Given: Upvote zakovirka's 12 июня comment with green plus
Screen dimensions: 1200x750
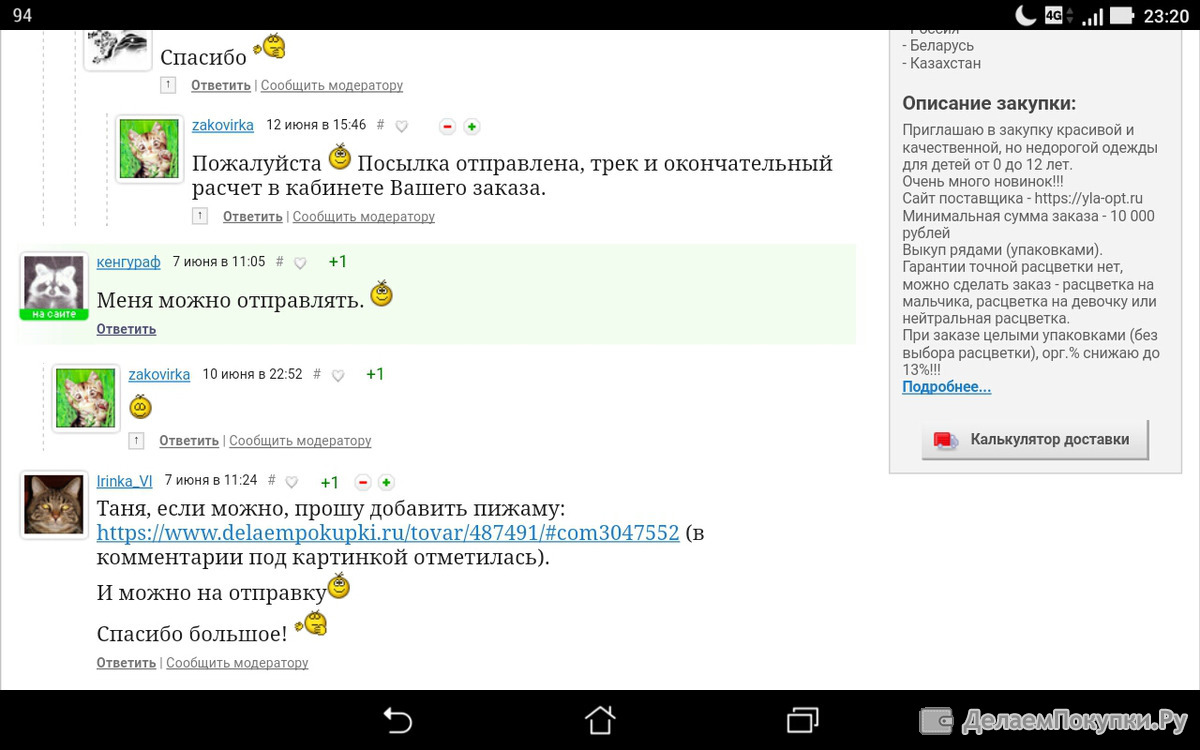Looking at the screenshot, I should pyautogui.click(x=472, y=126).
